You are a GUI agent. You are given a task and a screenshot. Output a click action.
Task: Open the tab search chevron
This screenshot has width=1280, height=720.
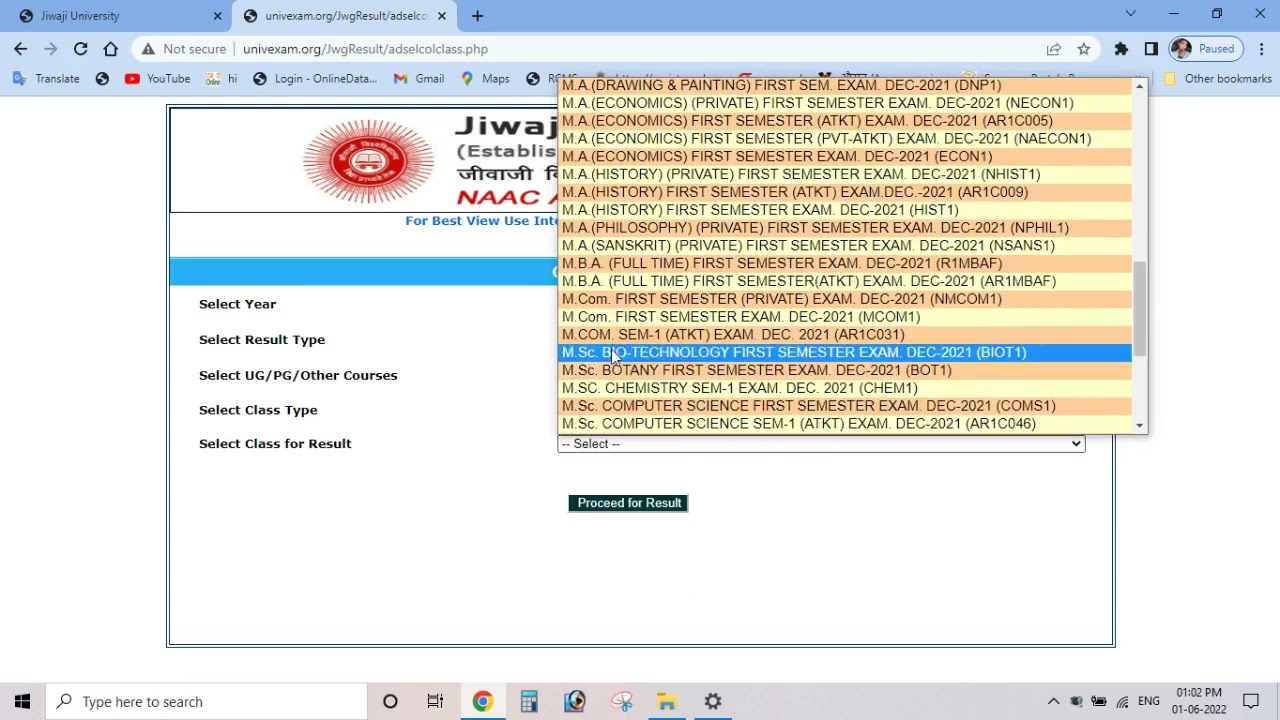(1131, 14)
